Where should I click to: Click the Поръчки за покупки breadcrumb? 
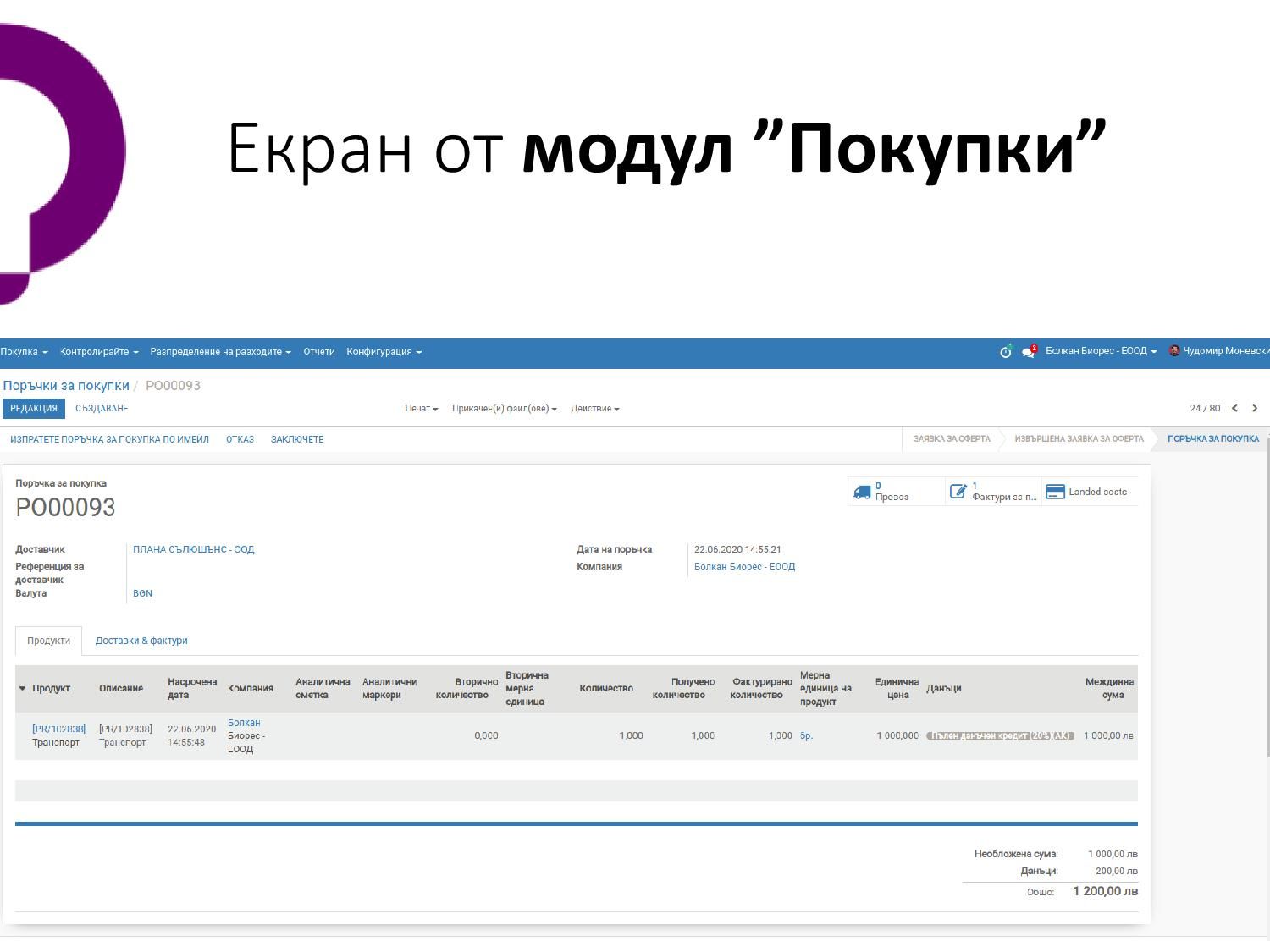(66, 386)
